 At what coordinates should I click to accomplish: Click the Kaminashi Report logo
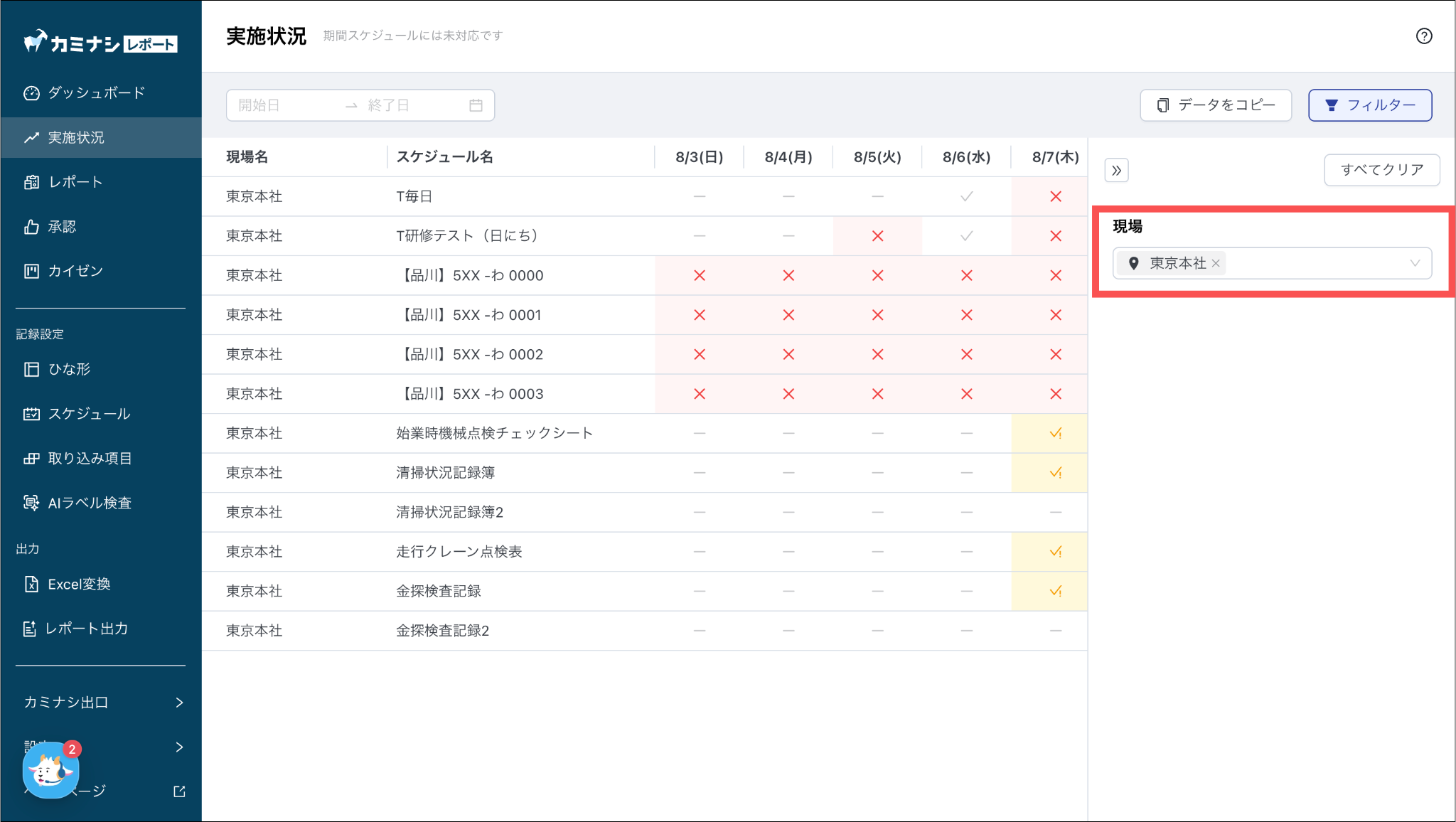[x=100, y=43]
